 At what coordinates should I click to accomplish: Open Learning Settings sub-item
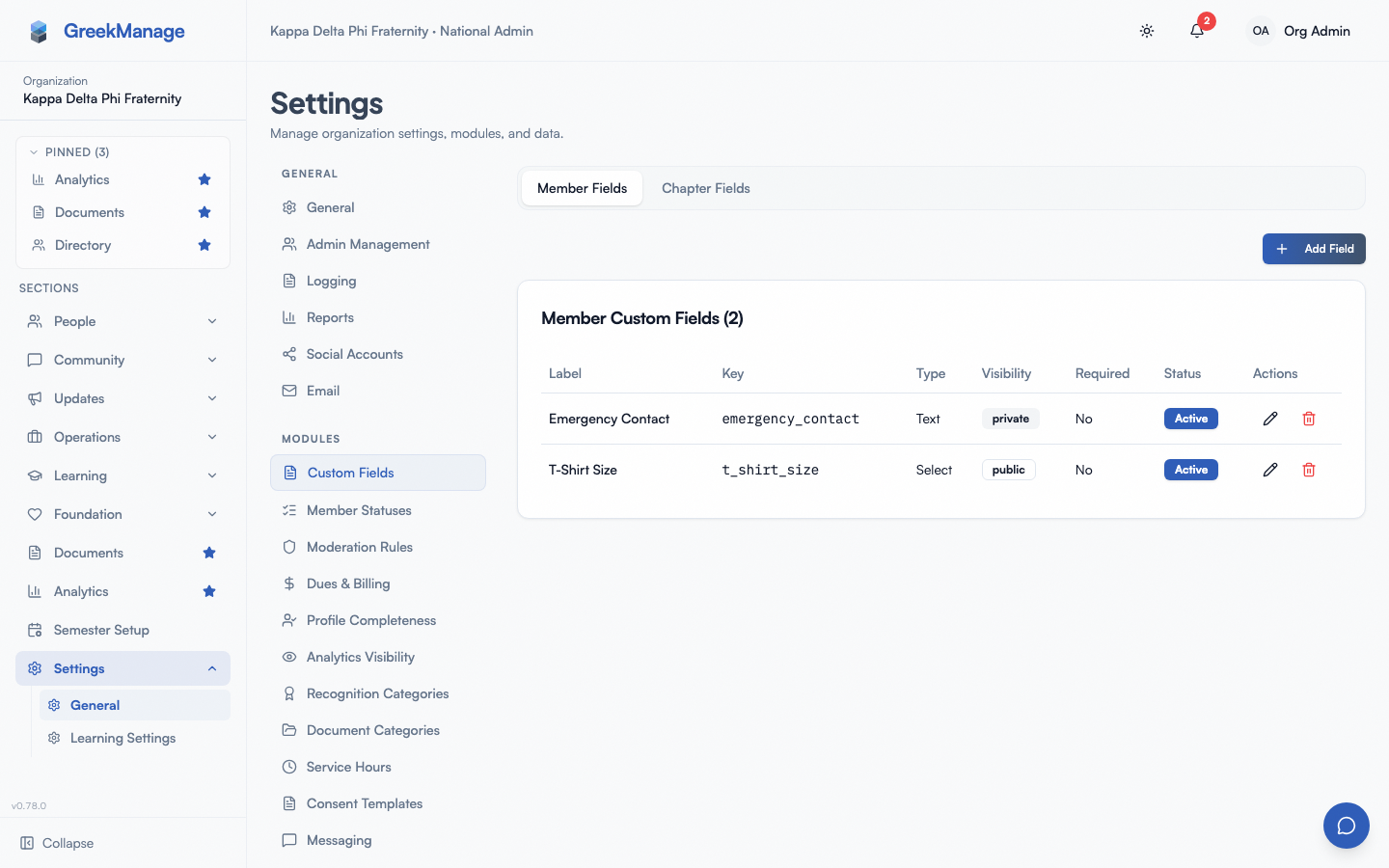(x=135, y=738)
